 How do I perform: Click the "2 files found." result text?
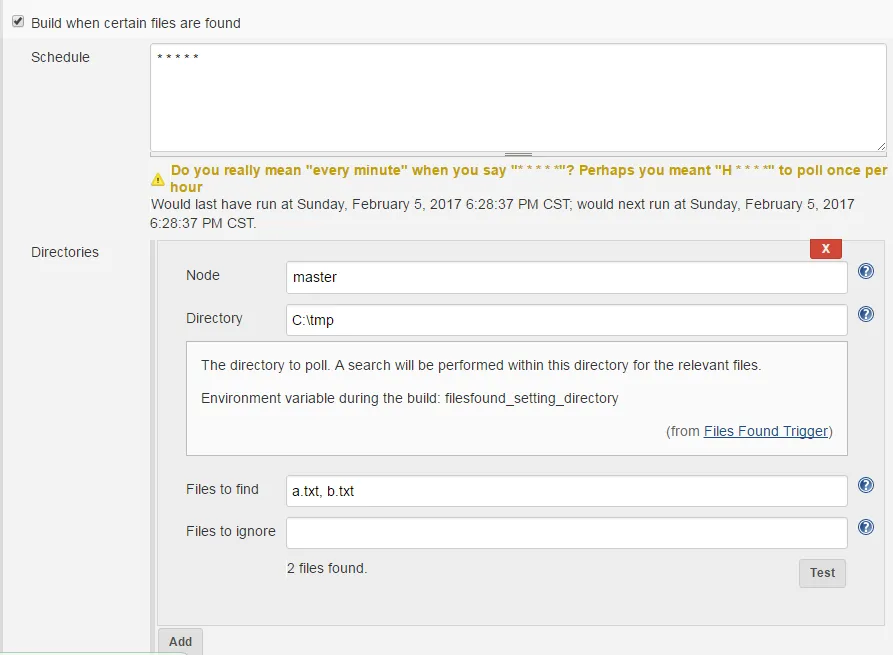pos(327,568)
